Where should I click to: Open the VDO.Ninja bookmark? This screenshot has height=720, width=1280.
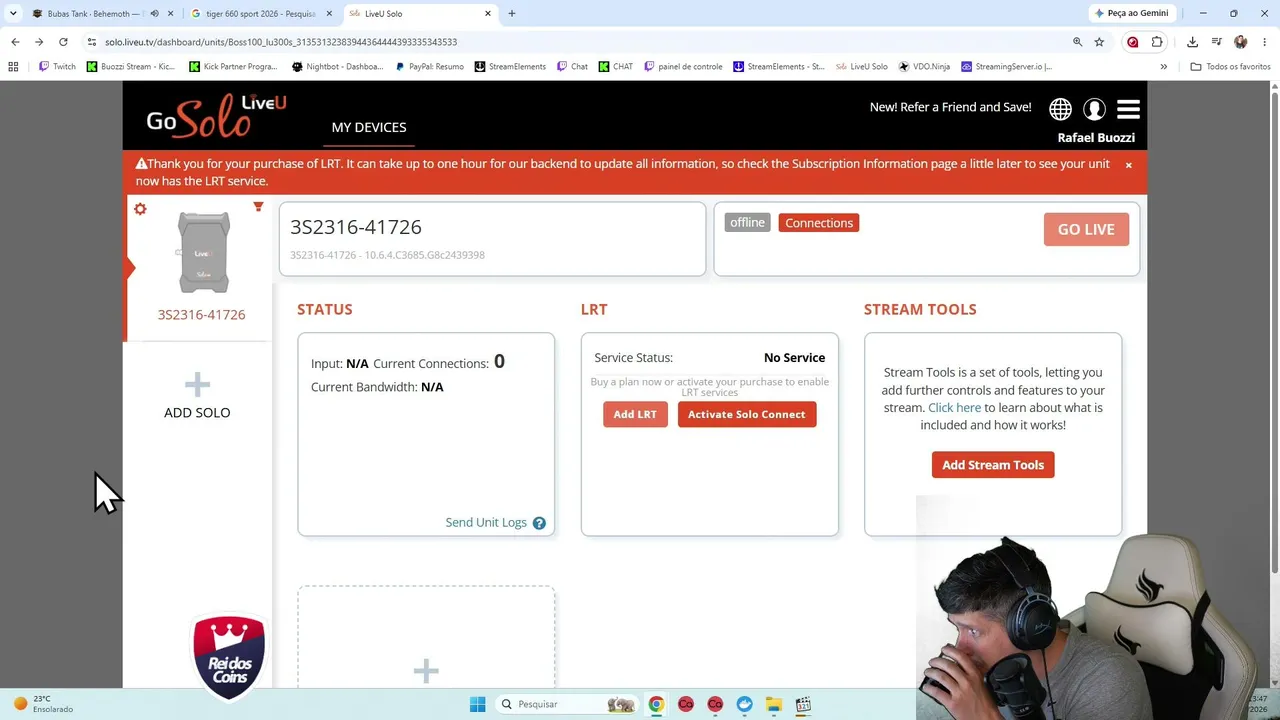coord(924,67)
